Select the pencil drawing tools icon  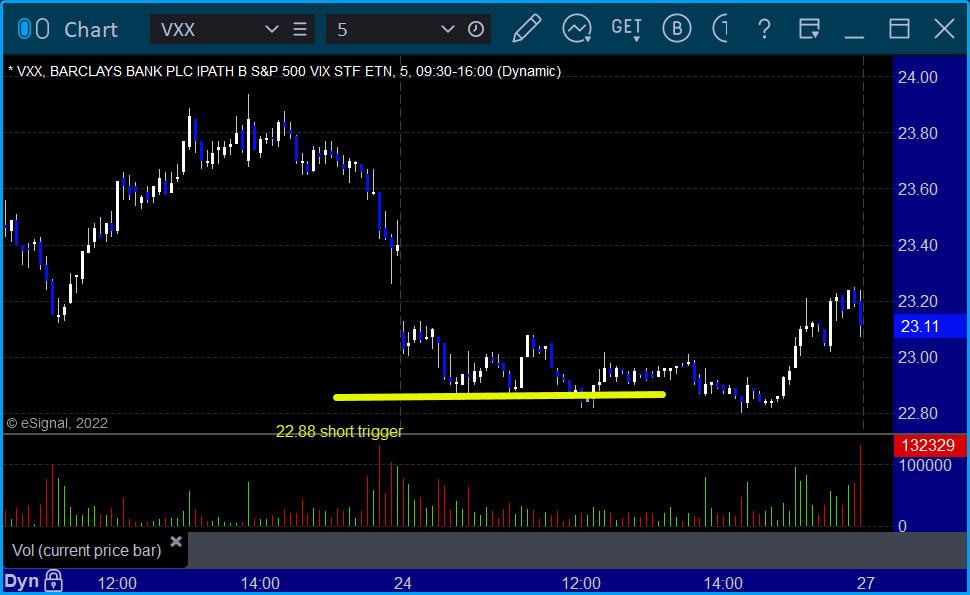[526, 29]
